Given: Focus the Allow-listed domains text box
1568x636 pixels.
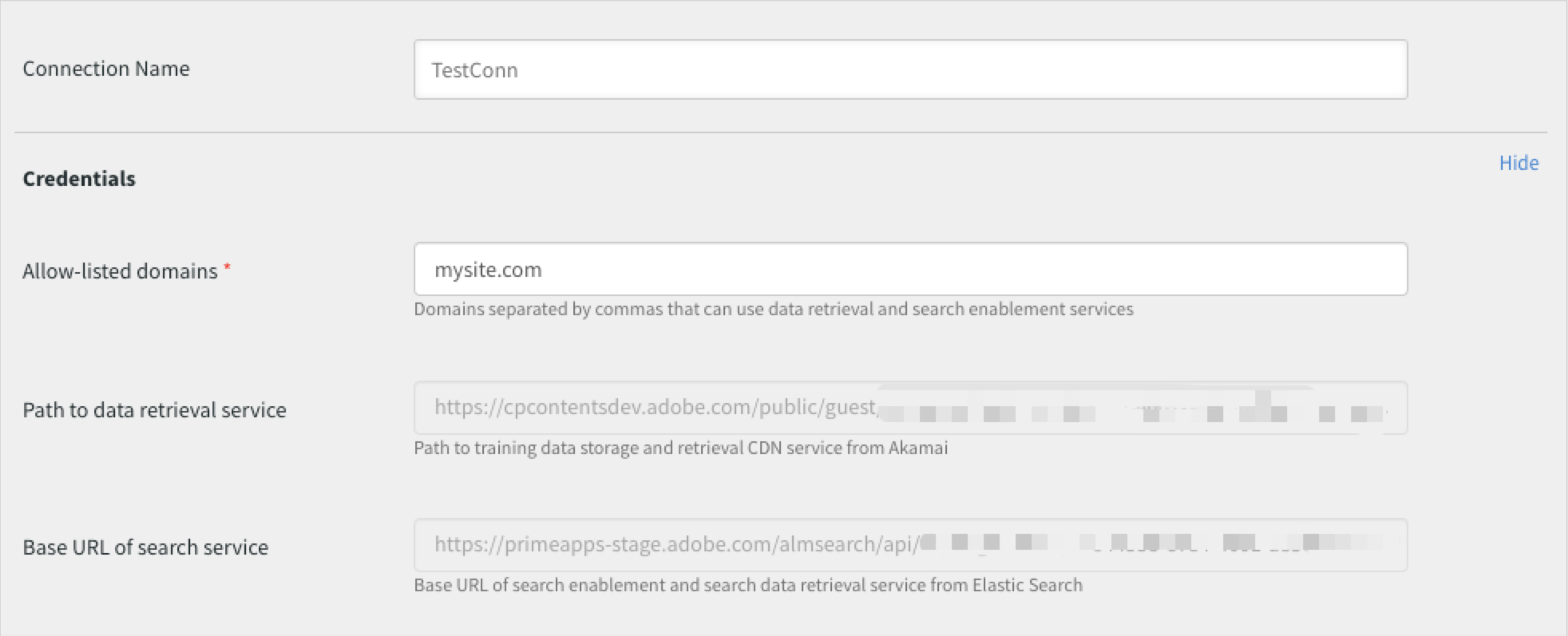Looking at the screenshot, I should coord(910,270).
